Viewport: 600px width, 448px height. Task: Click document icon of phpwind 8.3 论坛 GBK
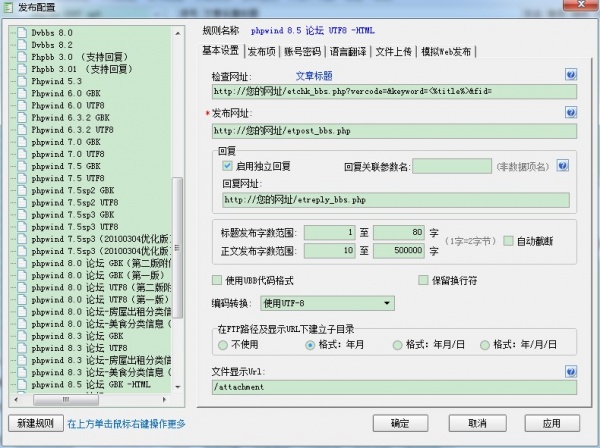[22, 336]
